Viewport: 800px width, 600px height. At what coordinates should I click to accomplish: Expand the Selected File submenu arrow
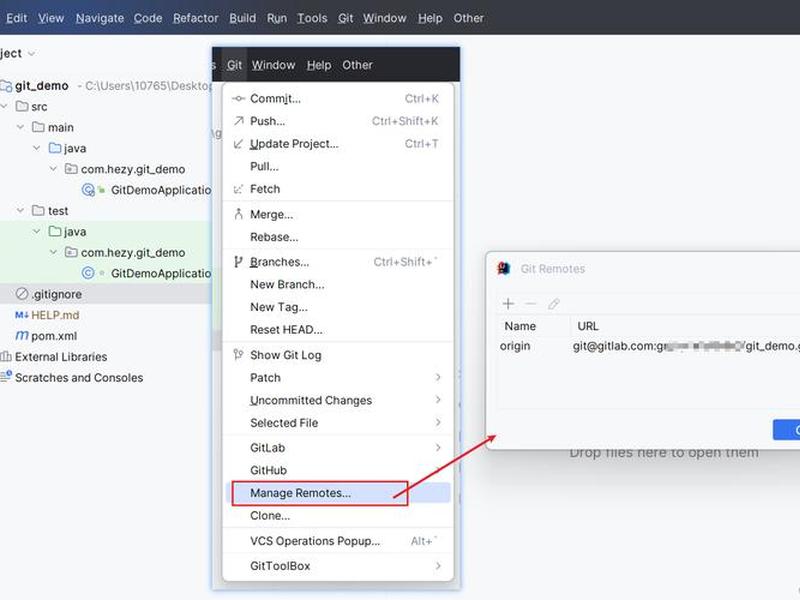[438, 422]
